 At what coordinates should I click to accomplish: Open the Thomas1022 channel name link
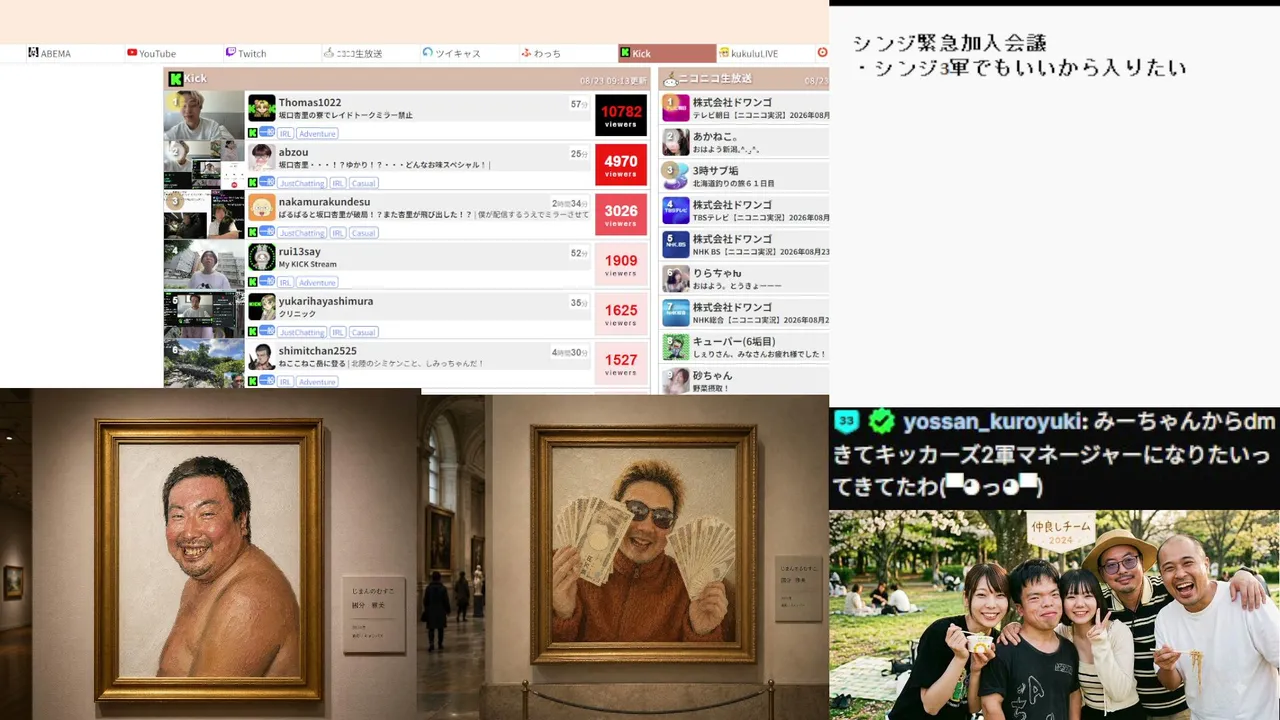click(x=310, y=103)
